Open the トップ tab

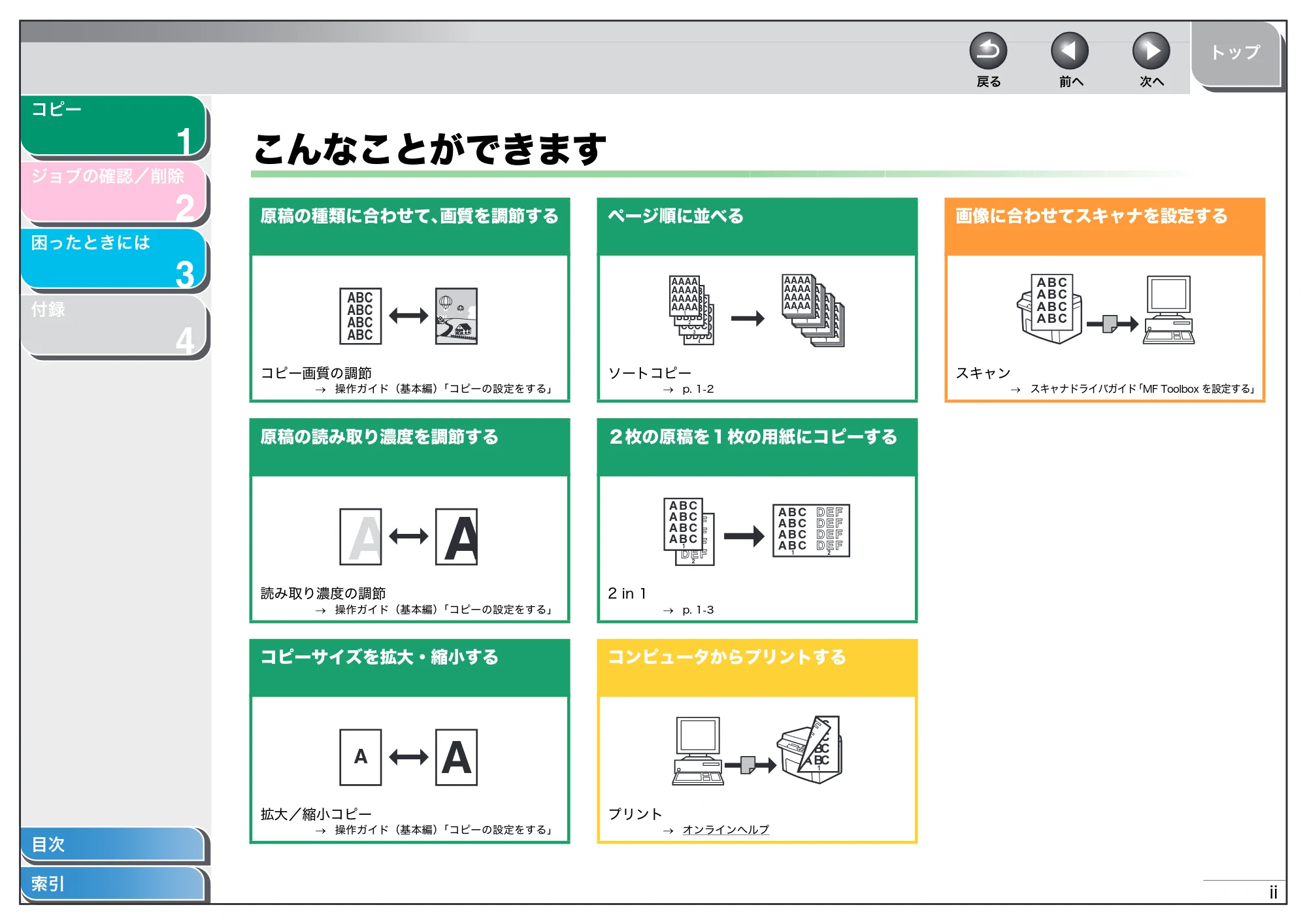click(1236, 54)
